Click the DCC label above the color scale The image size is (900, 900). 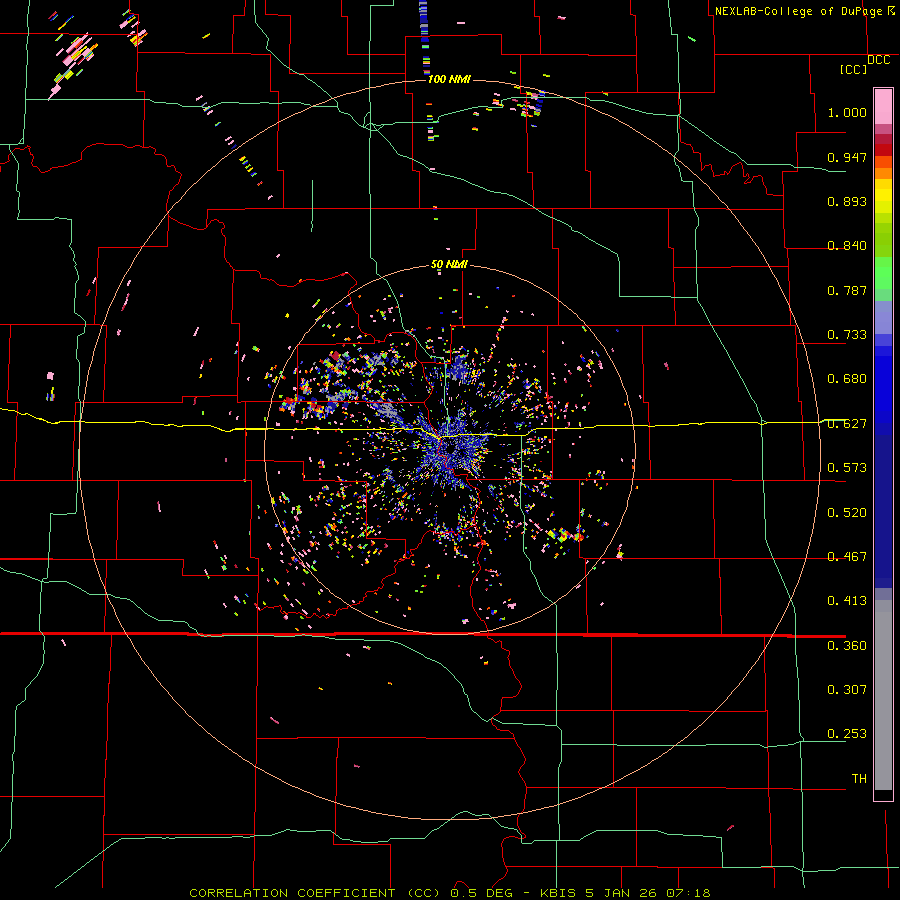click(879, 60)
